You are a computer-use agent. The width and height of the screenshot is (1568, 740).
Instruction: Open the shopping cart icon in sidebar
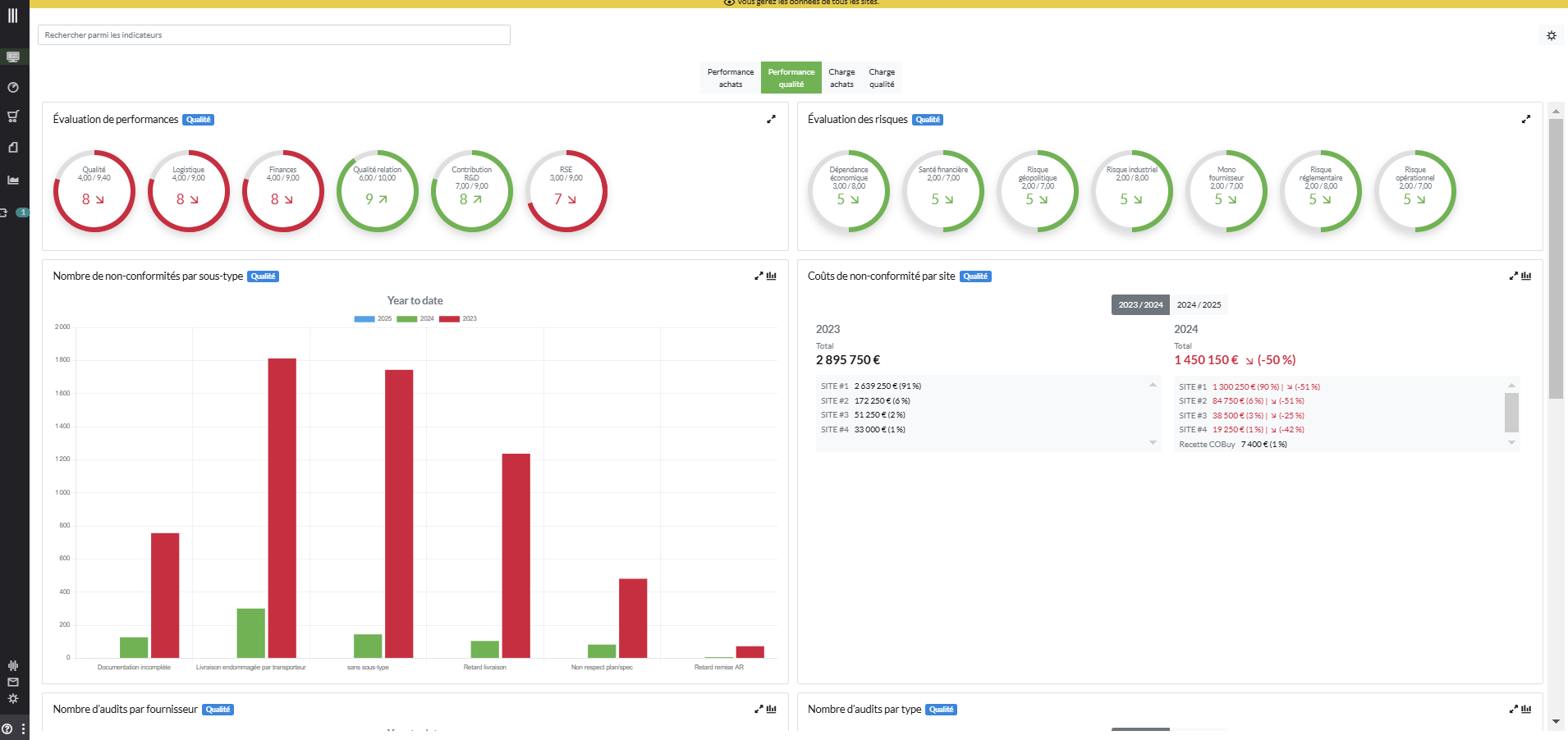(x=13, y=116)
